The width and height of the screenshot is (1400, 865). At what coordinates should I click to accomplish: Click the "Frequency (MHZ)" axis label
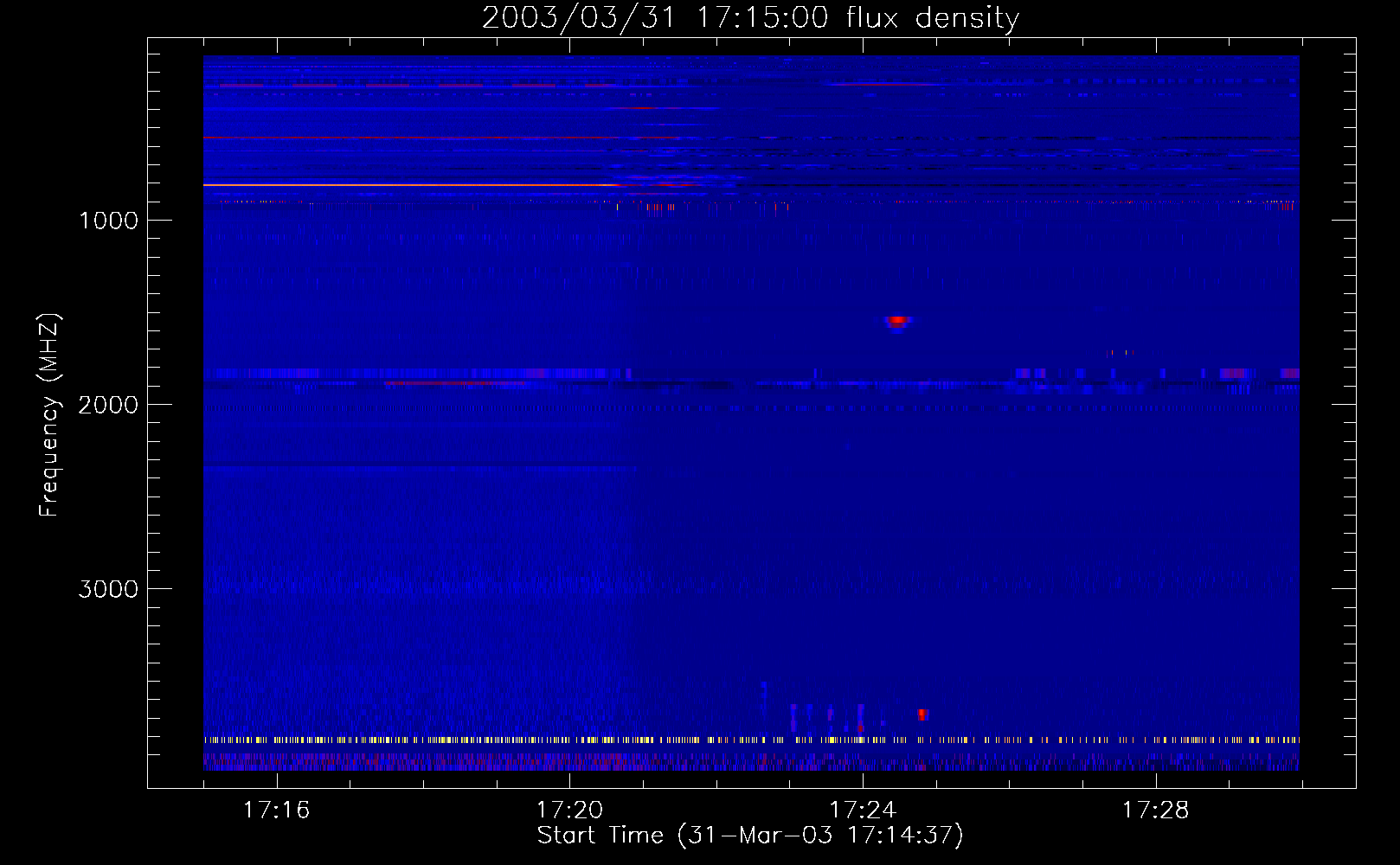[x=49, y=415]
